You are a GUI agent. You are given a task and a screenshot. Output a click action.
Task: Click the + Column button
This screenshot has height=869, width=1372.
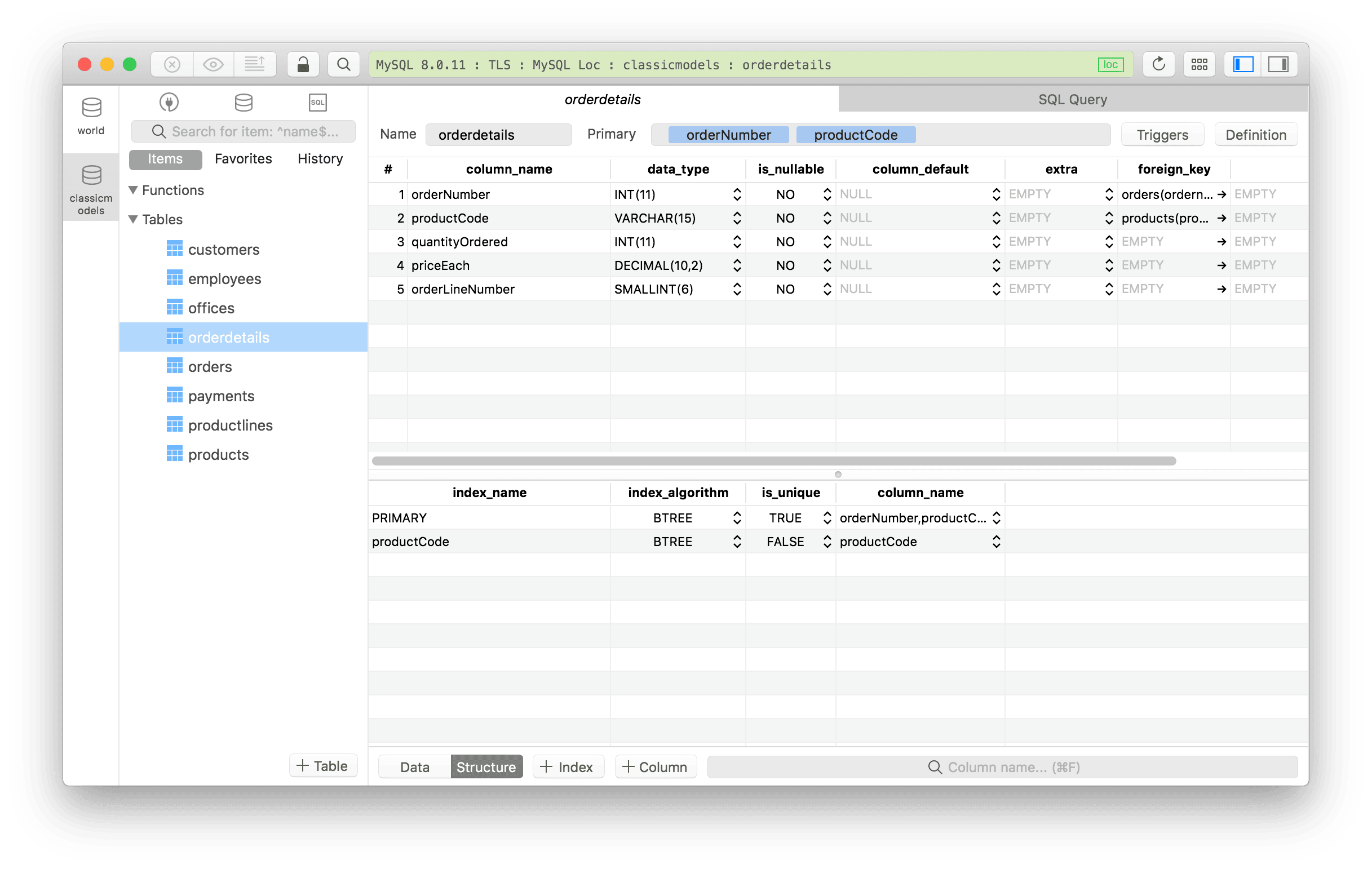(656, 767)
